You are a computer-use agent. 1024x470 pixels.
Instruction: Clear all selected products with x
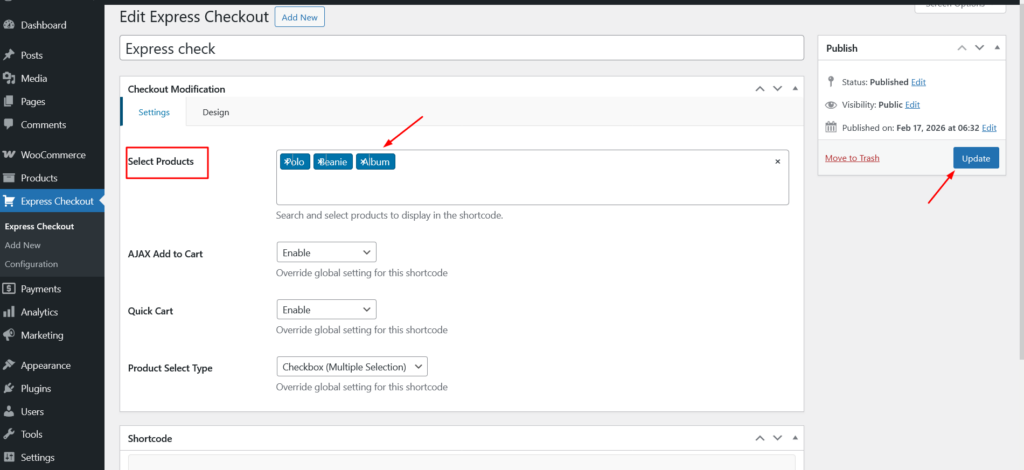pyautogui.click(x=777, y=162)
